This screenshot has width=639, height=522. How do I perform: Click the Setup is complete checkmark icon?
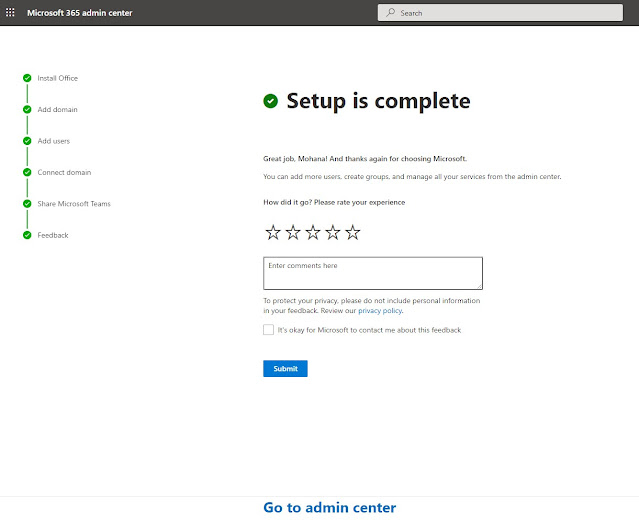pyautogui.click(x=271, y=101)
